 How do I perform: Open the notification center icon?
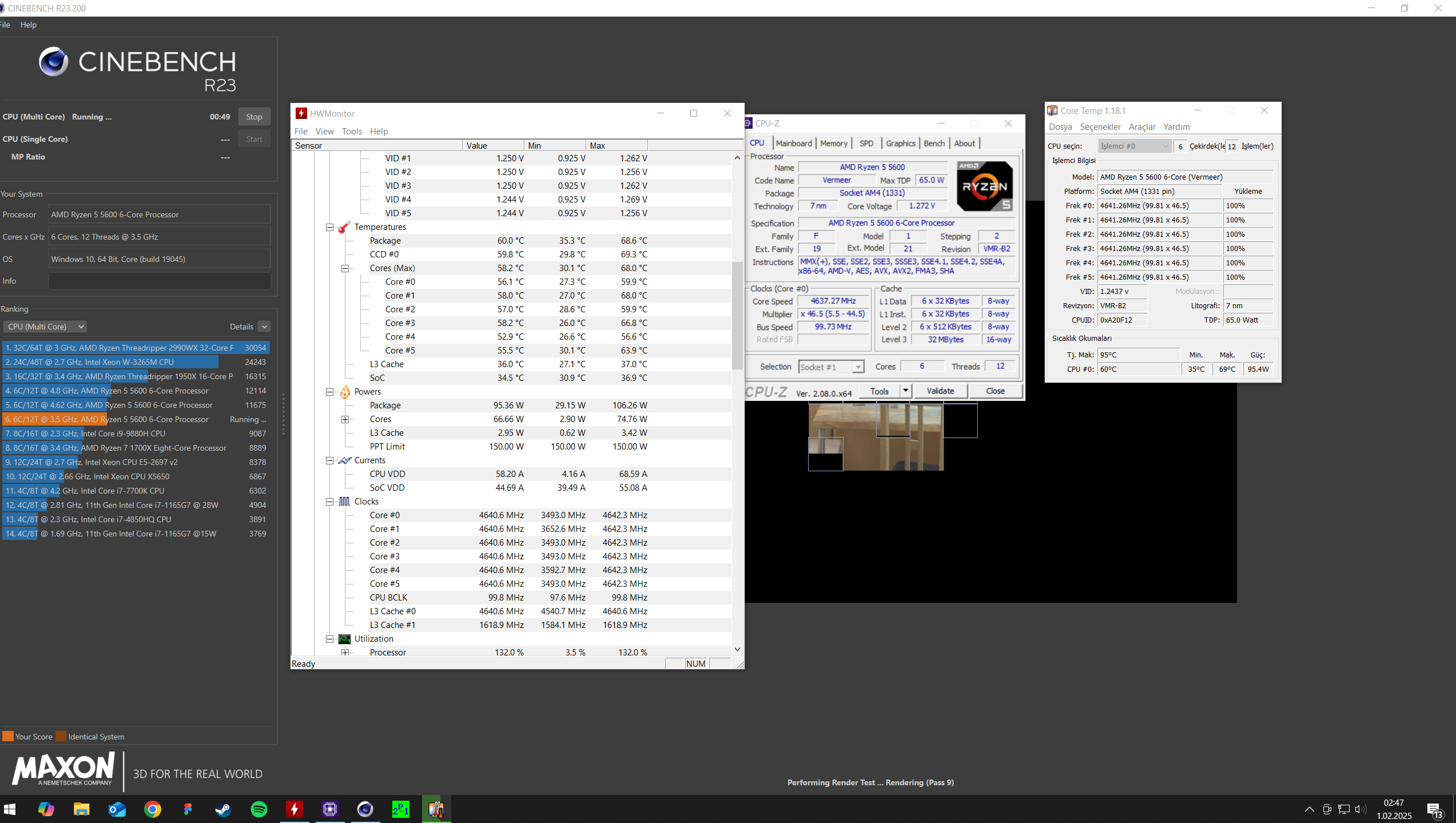(1434, 809)
